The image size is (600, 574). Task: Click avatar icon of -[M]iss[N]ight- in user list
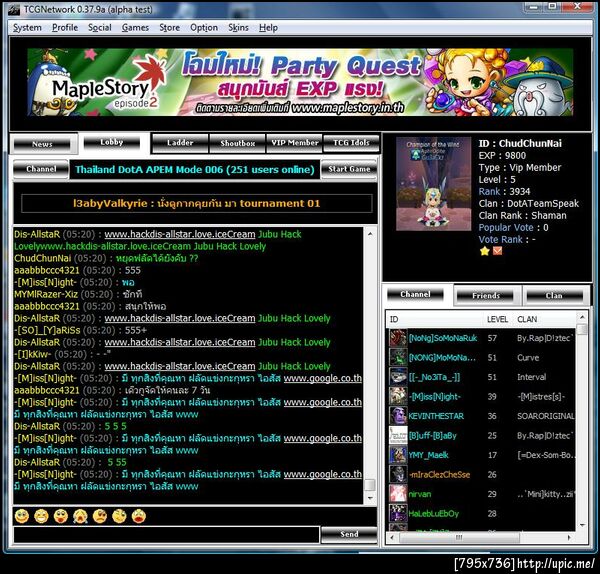pyautogui.click(x=398, y=396)
